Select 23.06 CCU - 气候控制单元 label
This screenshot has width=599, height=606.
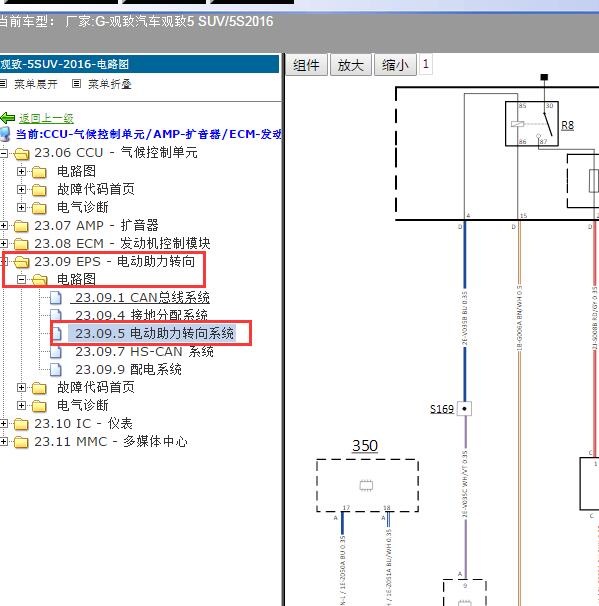(116, 153)
